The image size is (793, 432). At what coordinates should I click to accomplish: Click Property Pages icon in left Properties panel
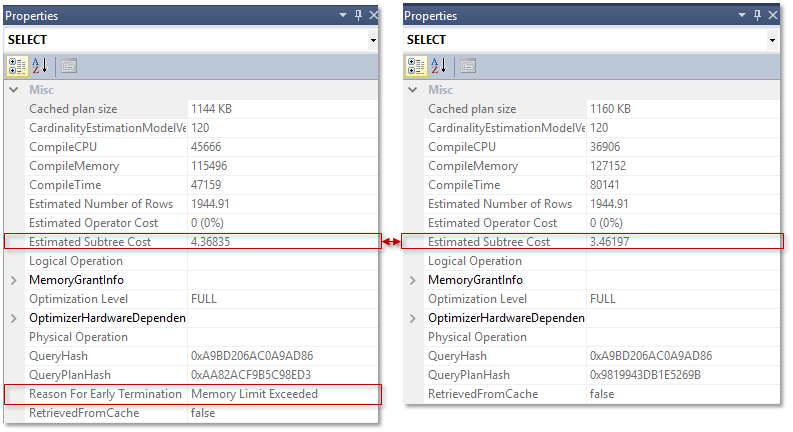pyautogui.click(x=69, y=66)
